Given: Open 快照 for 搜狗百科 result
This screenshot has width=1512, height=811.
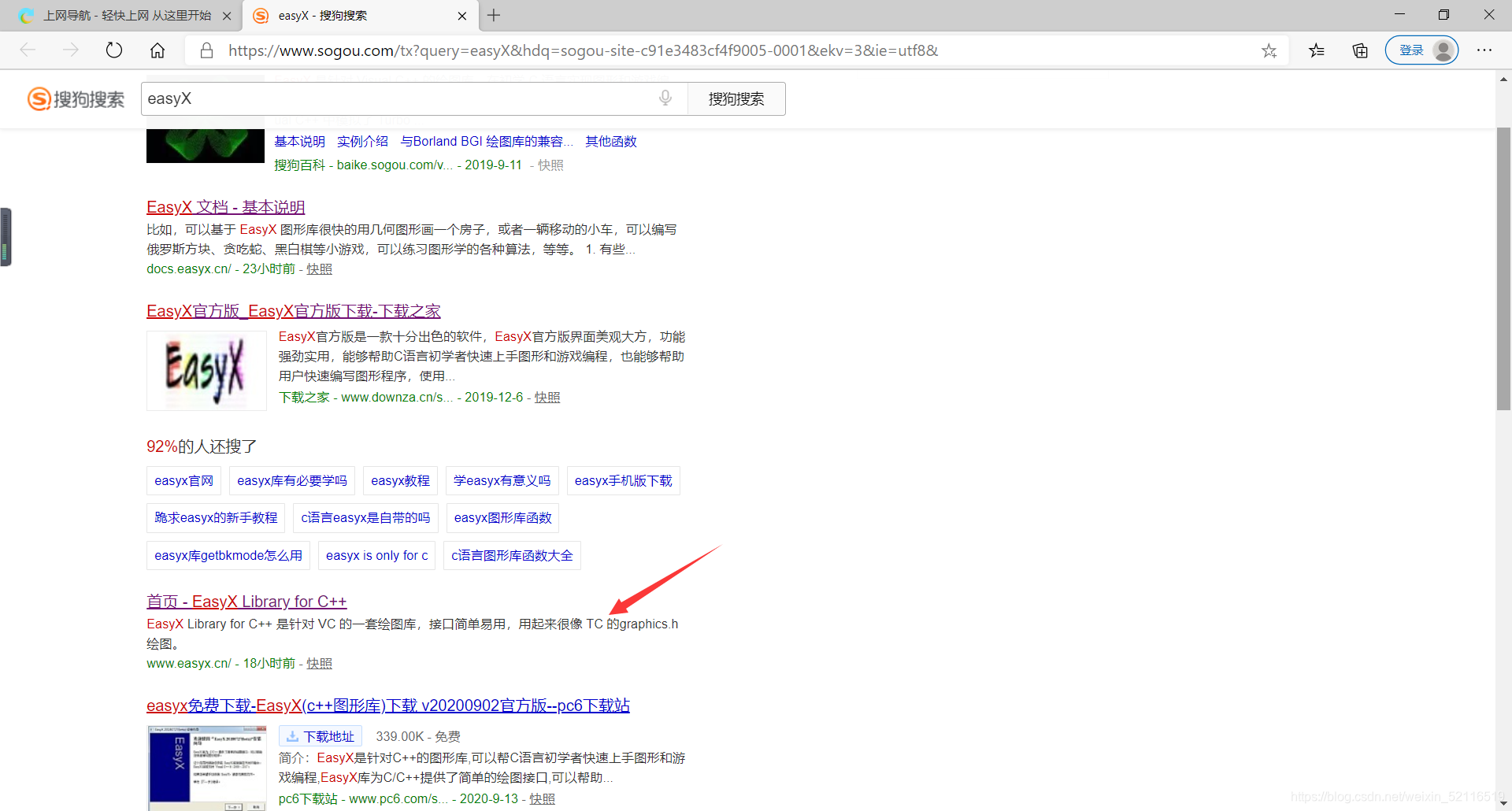Looking at the screenshot, I should tap(551, 165).
